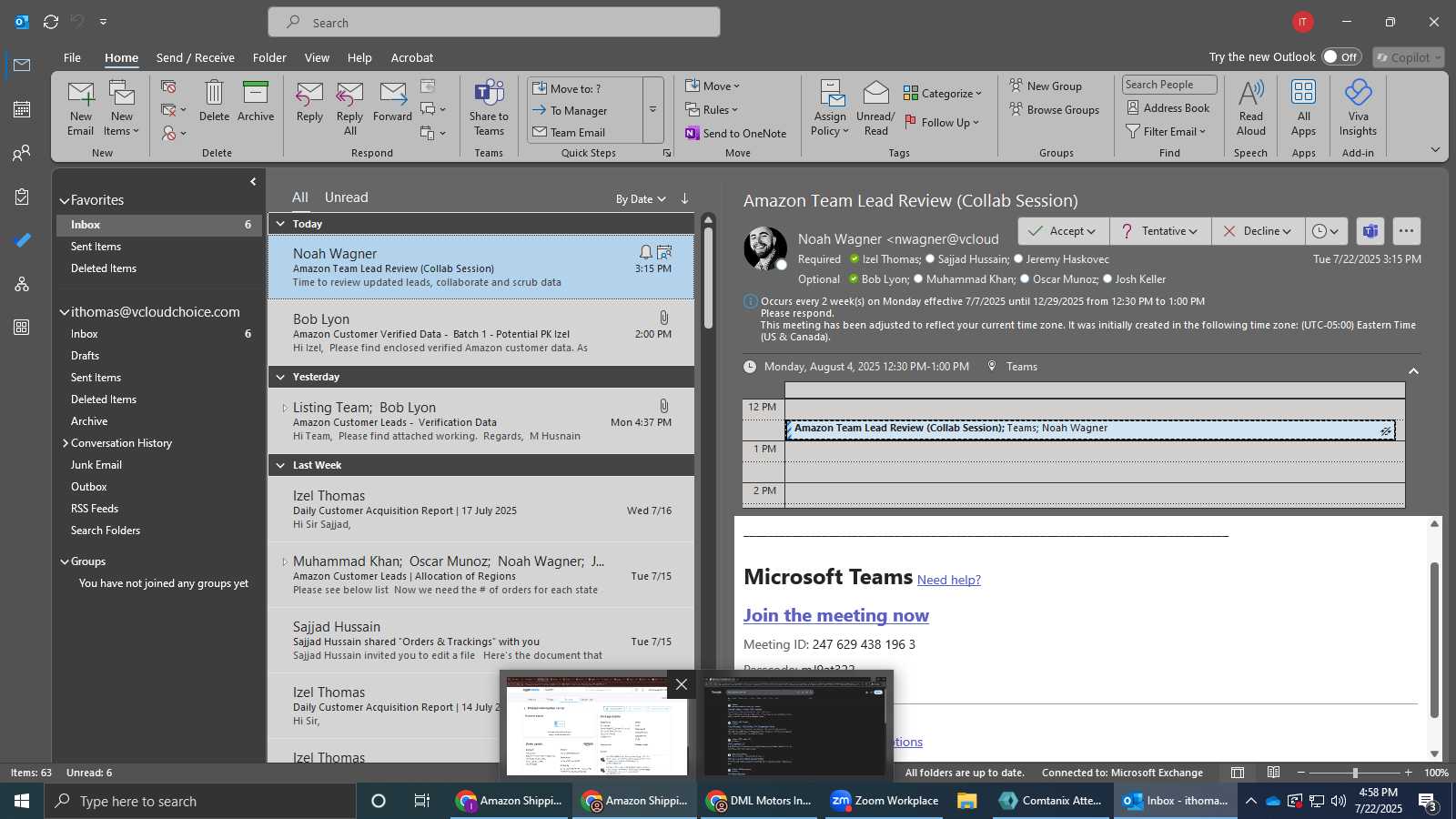Collapse the Last Week group
Screen dimensions: 1456x819
pyautogui.click(x=280, y=465)
